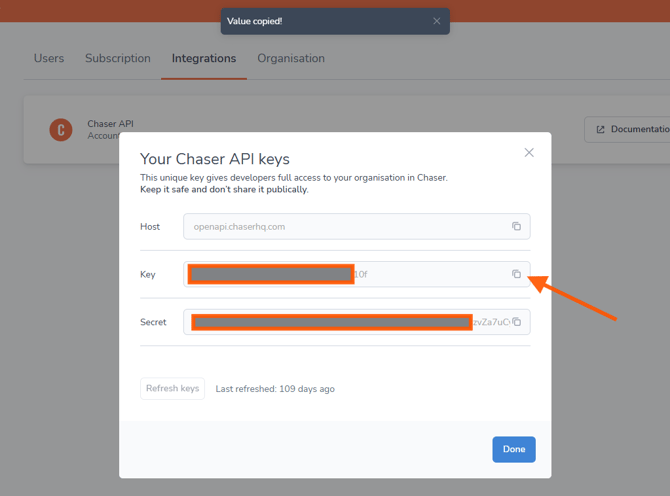Switch to the Subscription tab
The image size is (670, 496).
pos(118,58)
